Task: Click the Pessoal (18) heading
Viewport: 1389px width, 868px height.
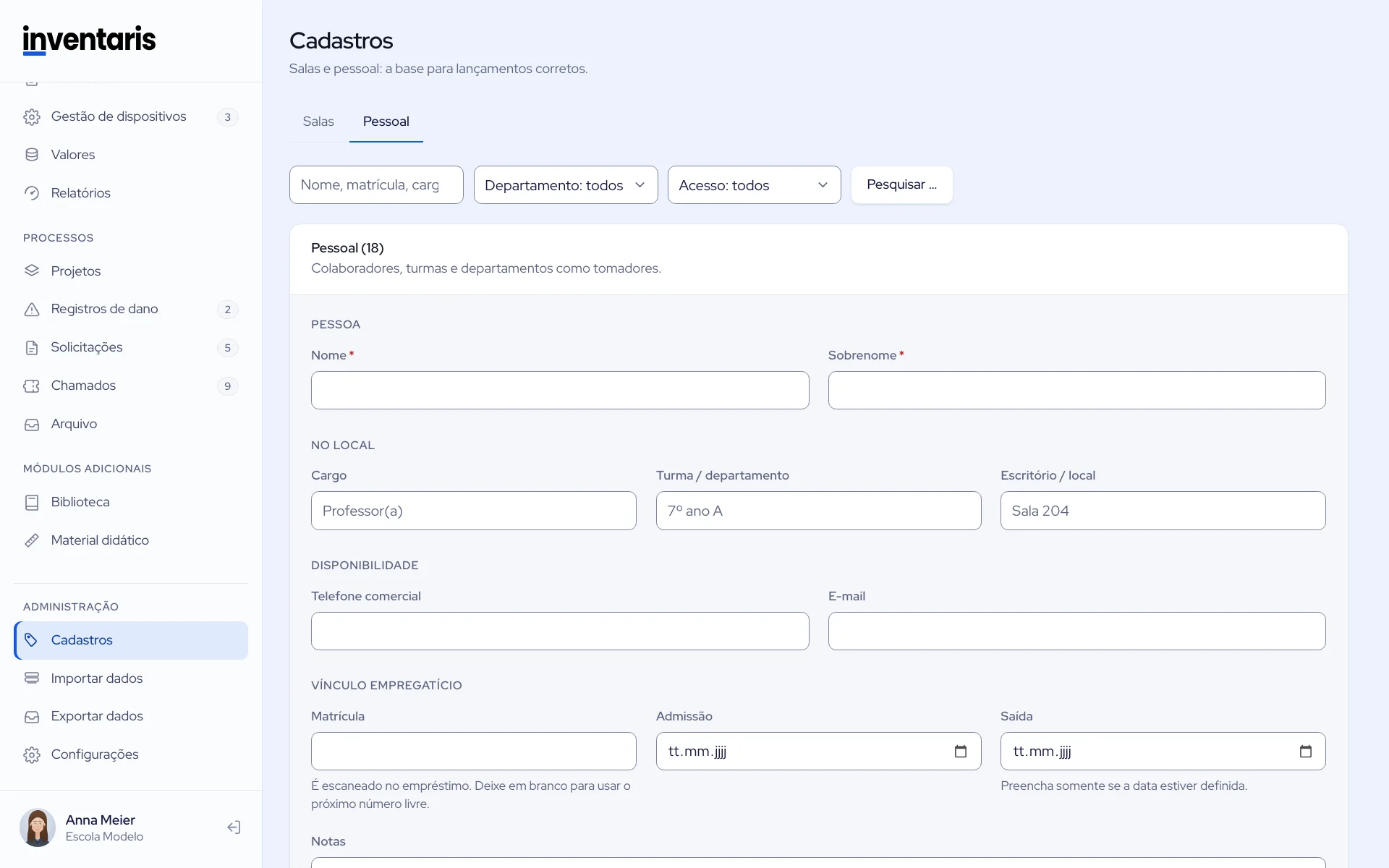Action: [347, 248]
